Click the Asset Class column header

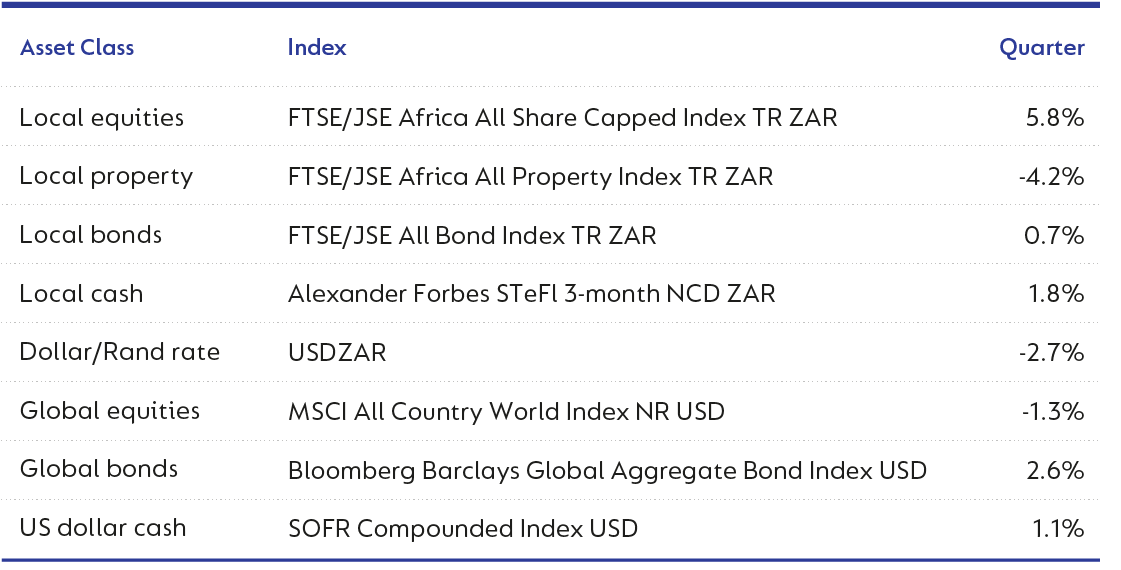[x=76, y=48]
